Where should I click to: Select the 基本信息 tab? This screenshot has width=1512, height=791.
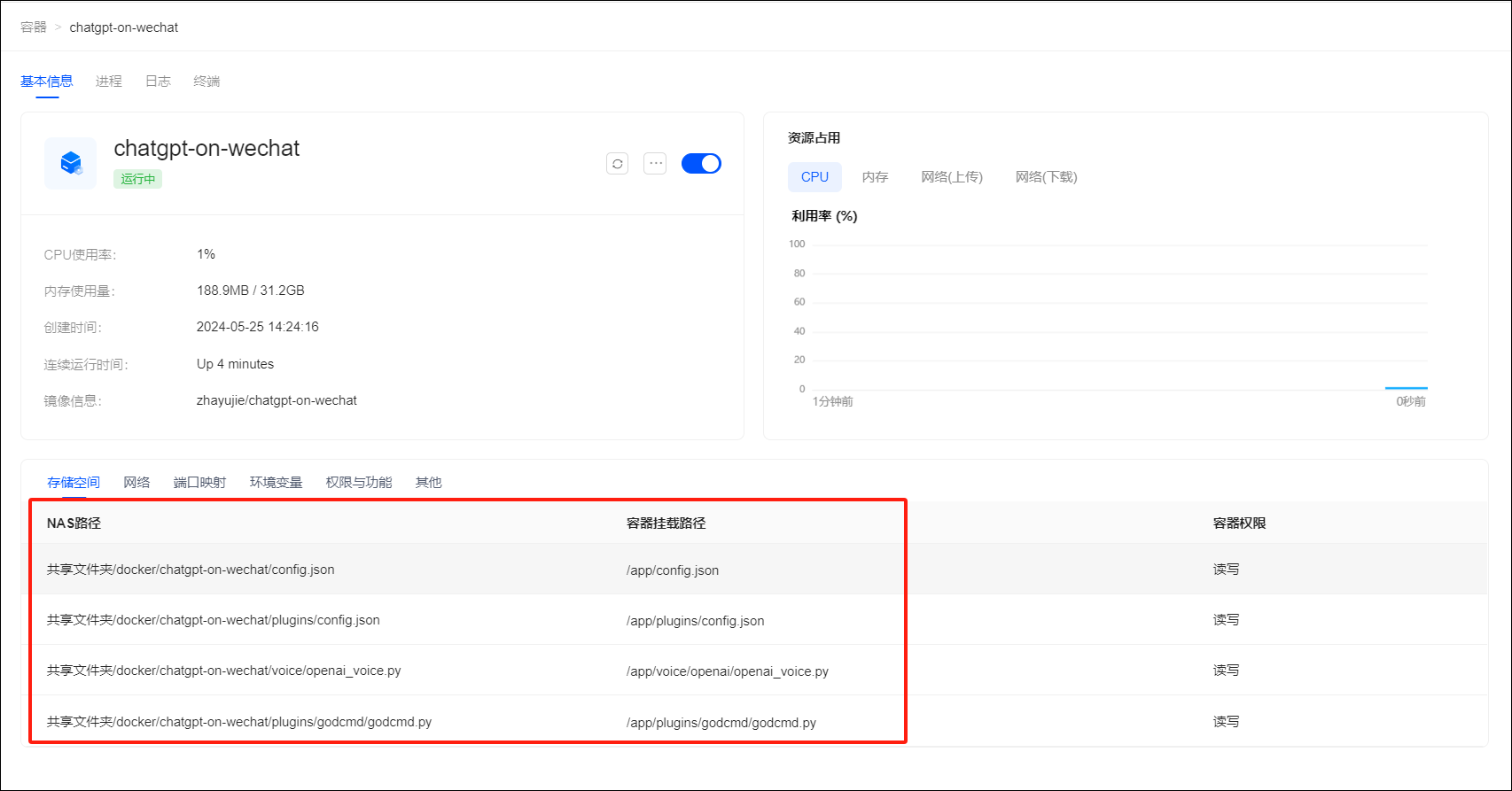47,81
